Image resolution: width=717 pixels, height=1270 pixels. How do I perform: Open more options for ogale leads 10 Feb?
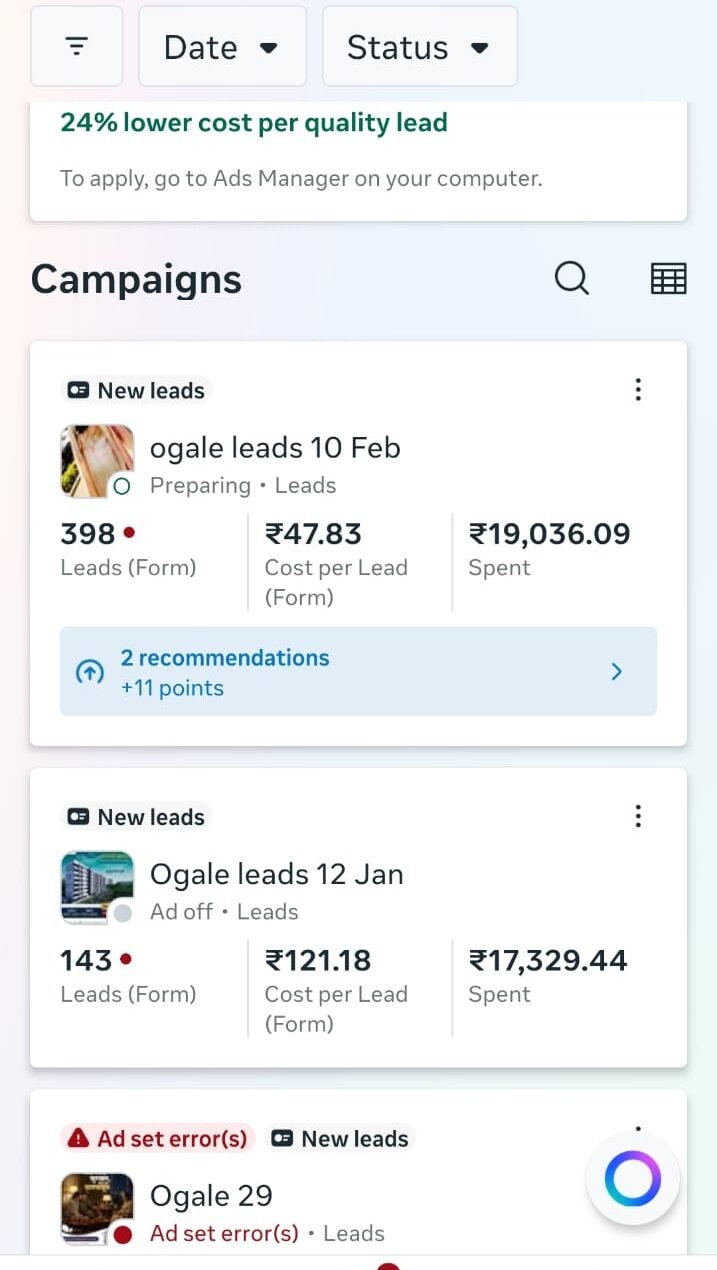point(638,390)
